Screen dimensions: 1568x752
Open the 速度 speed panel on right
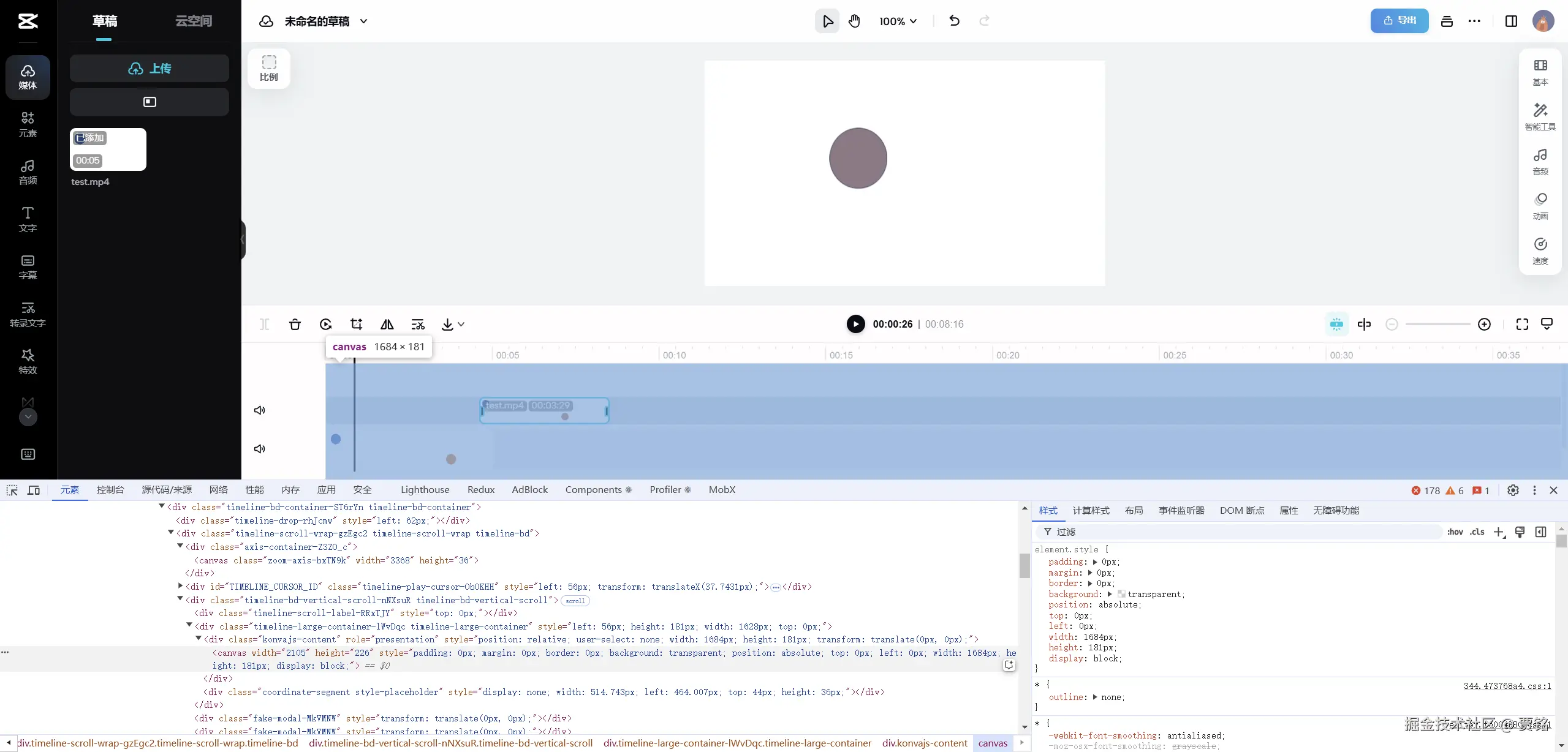tap(1540, 250)
